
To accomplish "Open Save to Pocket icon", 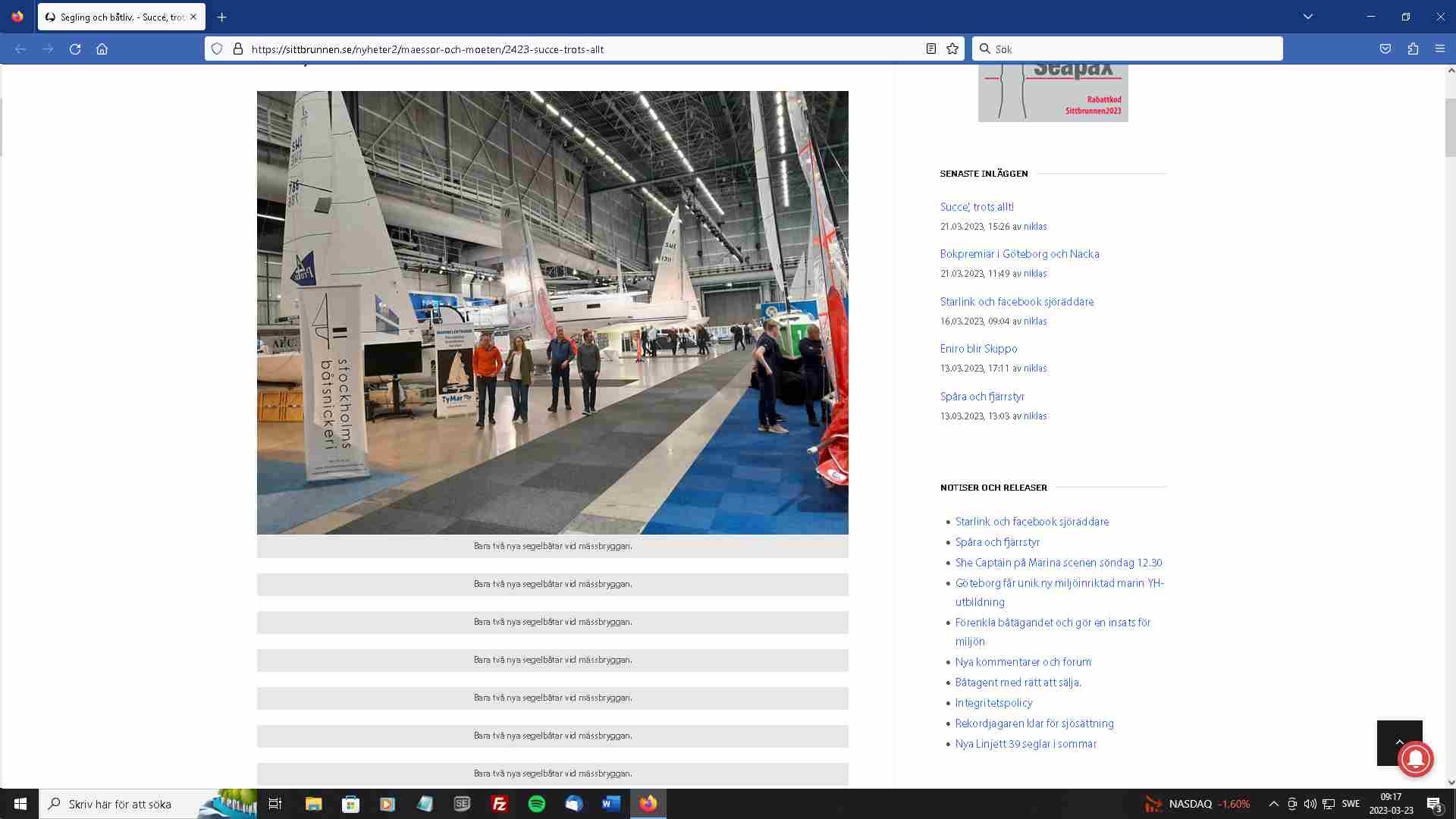I will pos(1385,49).
